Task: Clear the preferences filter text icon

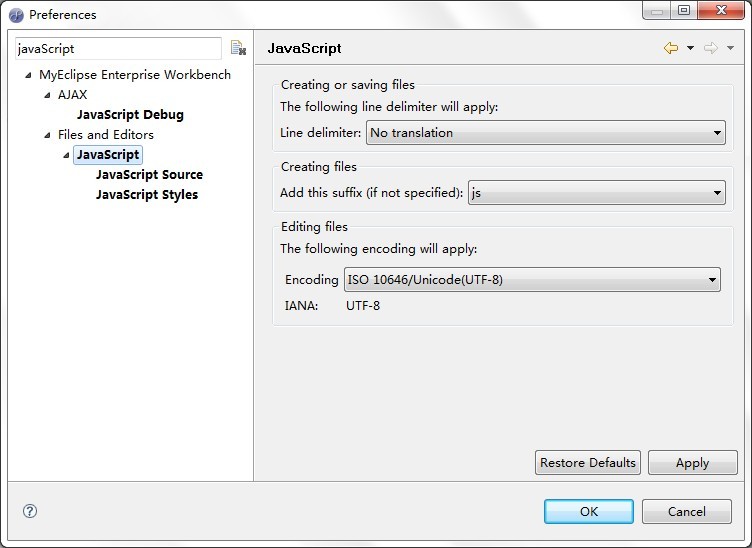Action: point(238,48)
